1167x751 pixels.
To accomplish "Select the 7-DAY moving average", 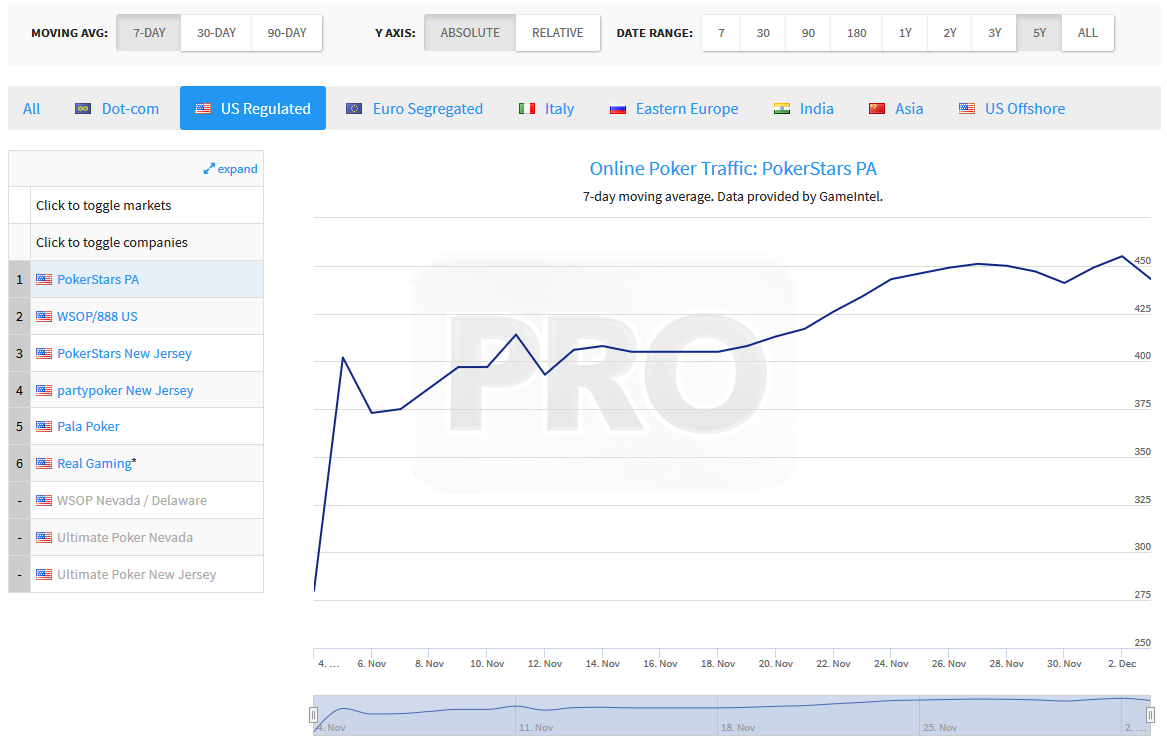I will (x=149, y=33).
